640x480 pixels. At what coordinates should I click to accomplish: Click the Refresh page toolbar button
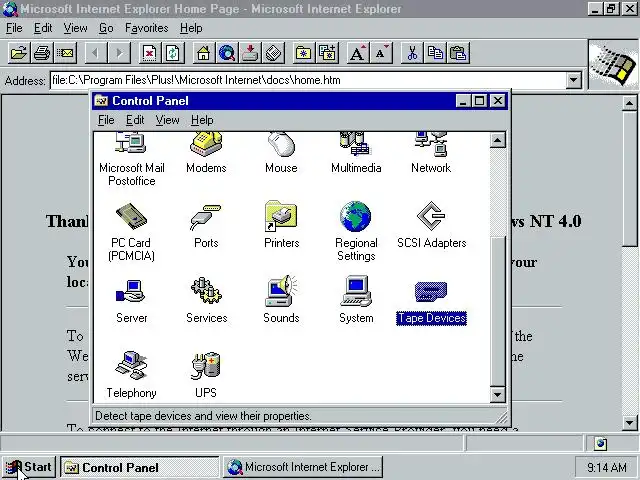point(173,53)
